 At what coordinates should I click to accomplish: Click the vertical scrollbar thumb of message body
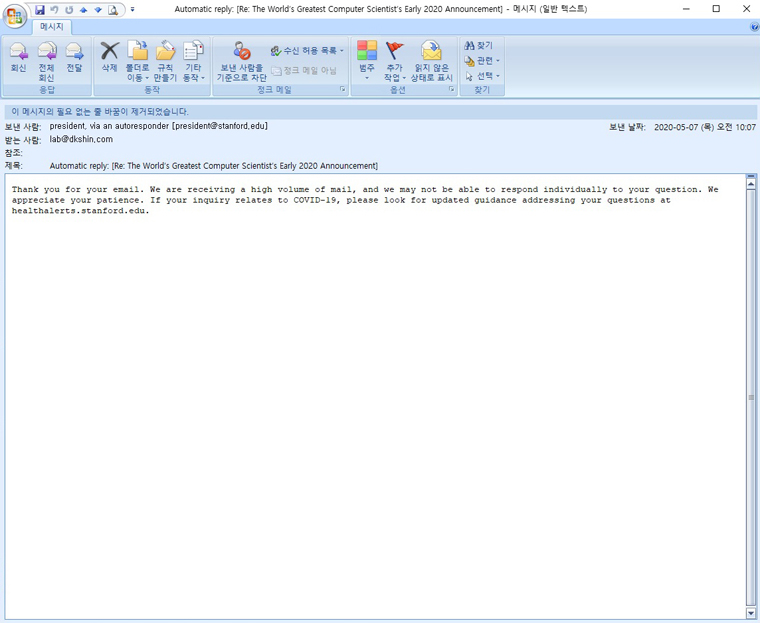click(x=751, y=397)
